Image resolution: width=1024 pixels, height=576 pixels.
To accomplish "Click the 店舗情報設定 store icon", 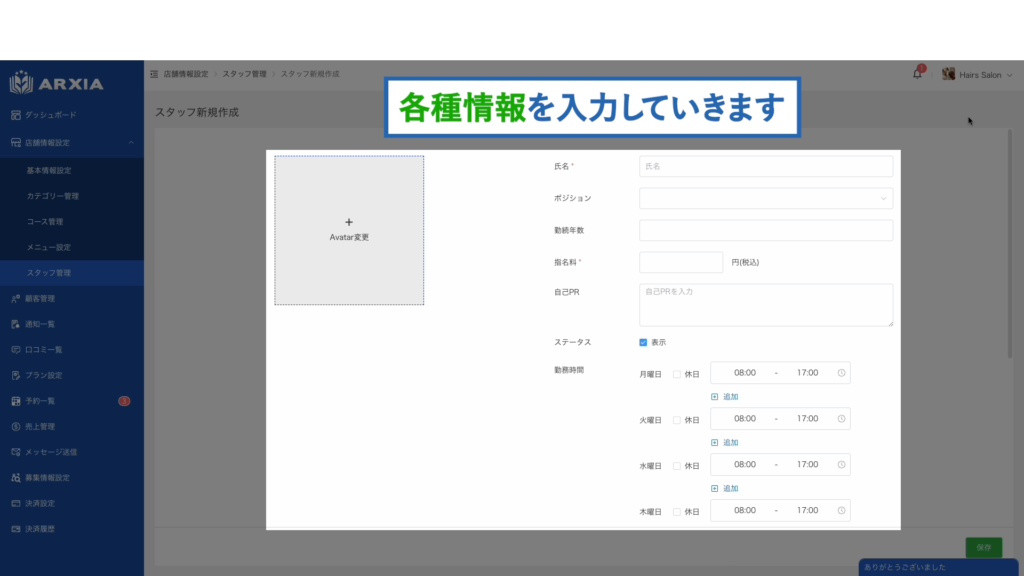I will [16, 142].
